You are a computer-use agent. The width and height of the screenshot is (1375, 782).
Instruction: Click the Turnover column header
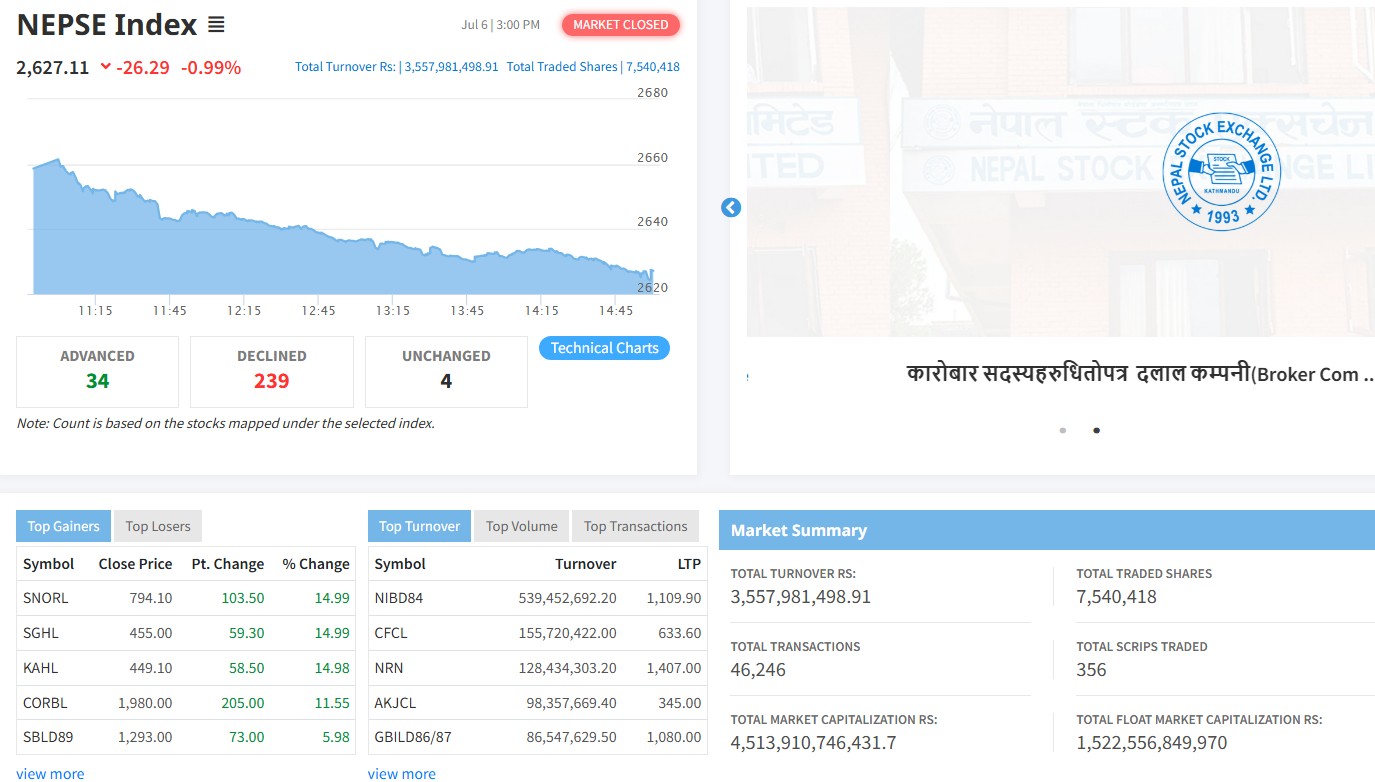586,564
